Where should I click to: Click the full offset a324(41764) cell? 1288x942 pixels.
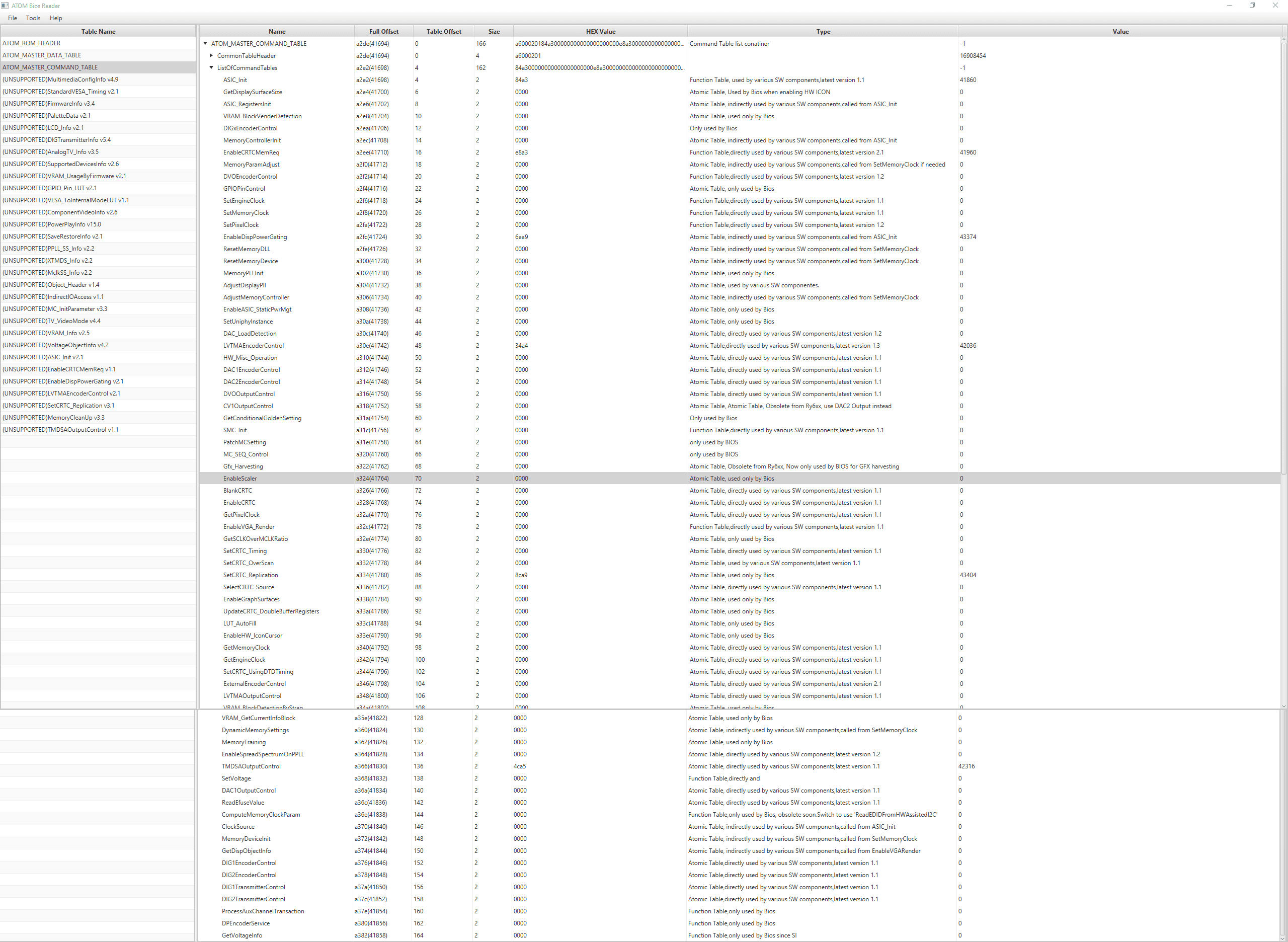click(x=383, y=479)
